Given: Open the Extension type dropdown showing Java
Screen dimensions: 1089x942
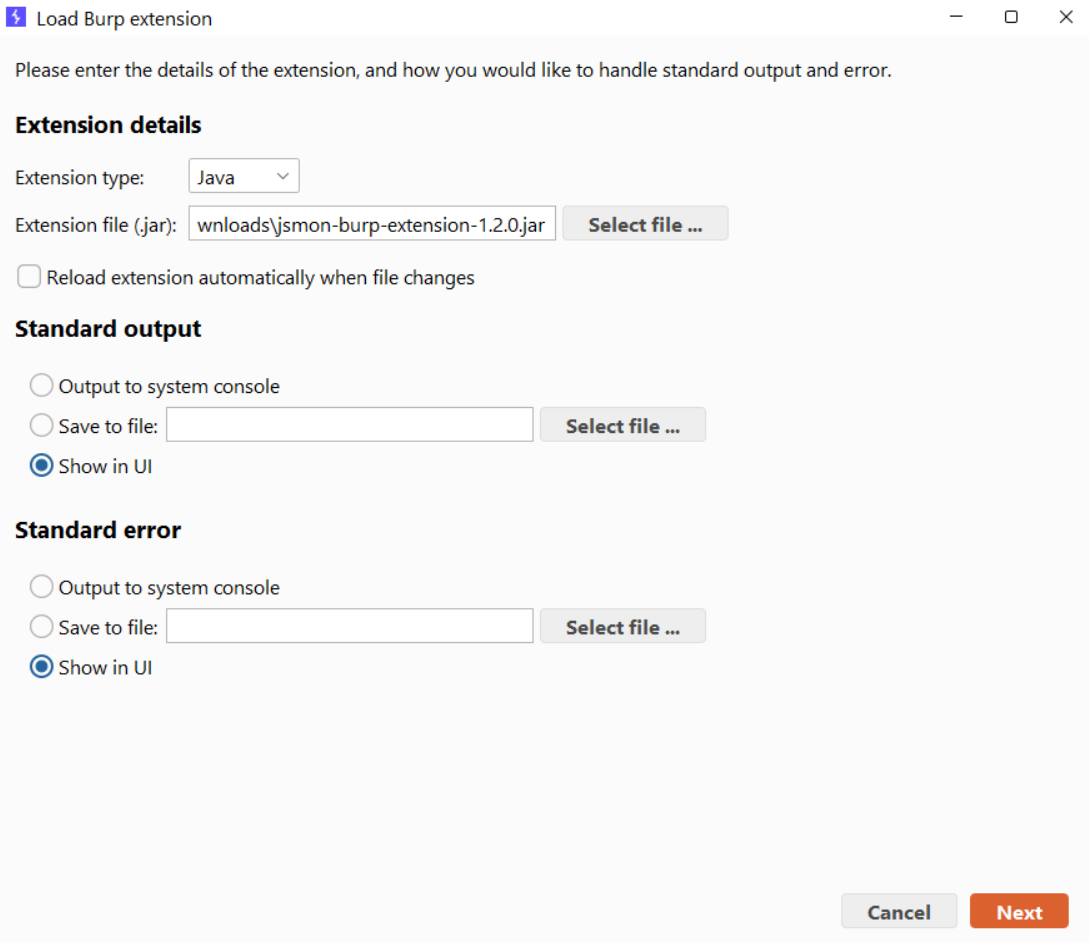Looking at the screenshot, I should (244, 177).
